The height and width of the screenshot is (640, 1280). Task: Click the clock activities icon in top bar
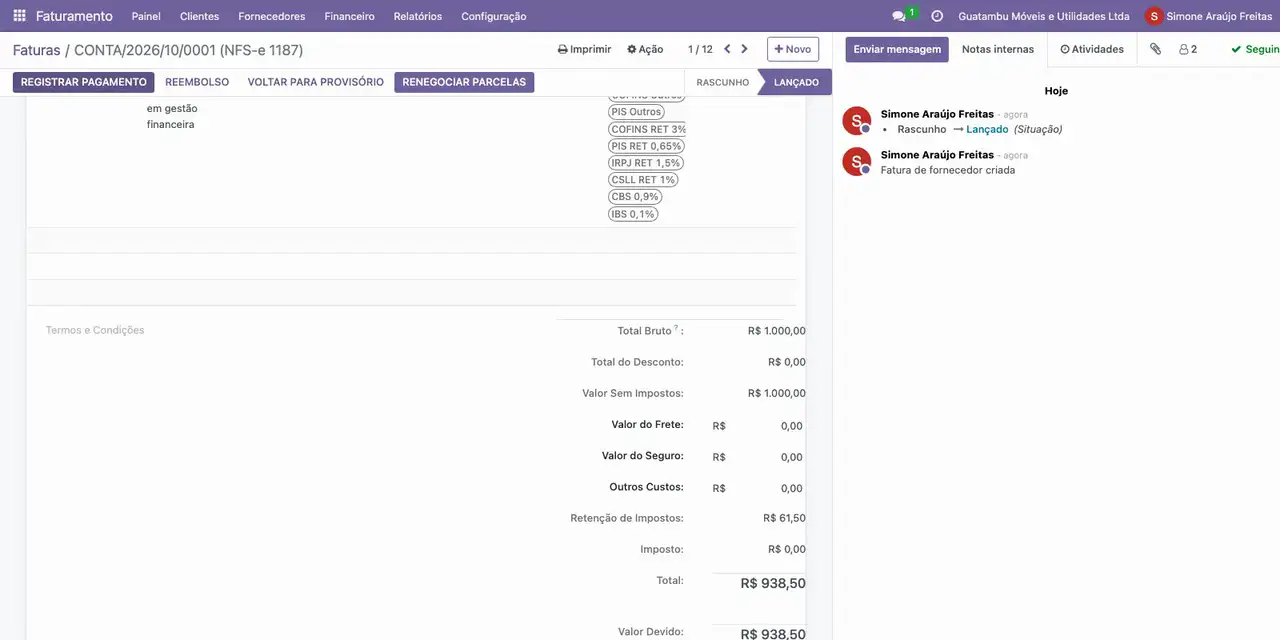pyautogui.click(x=937, y=16)
